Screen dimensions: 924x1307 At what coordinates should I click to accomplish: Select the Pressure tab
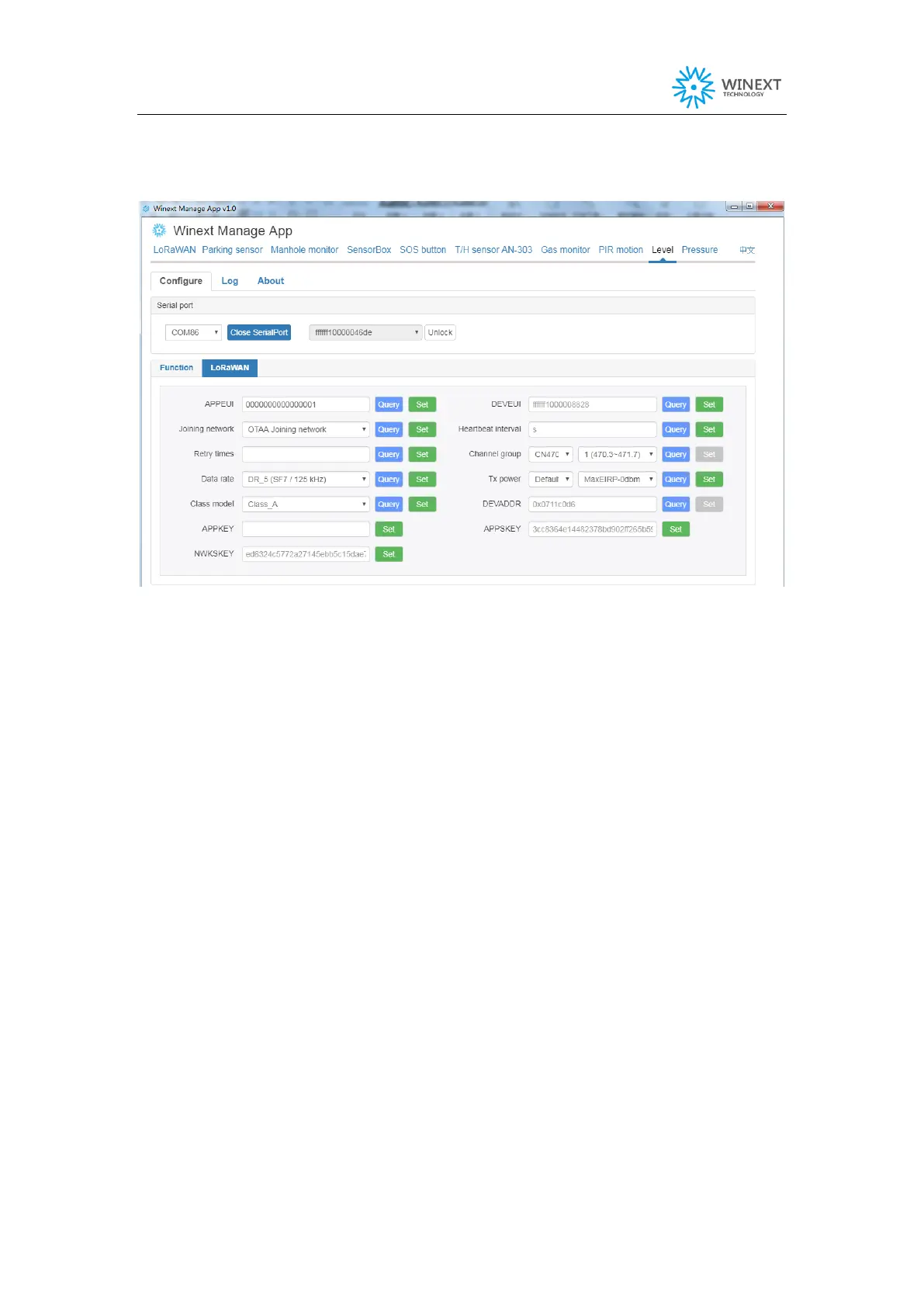point(700,250)
